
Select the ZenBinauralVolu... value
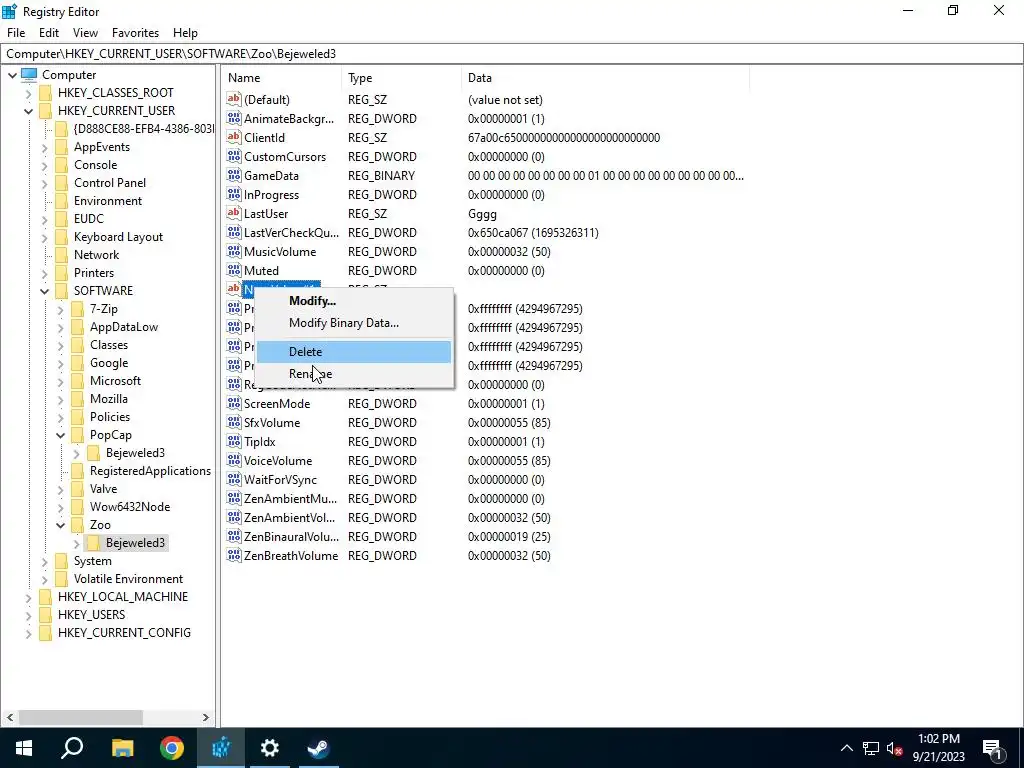pos(291,537)
